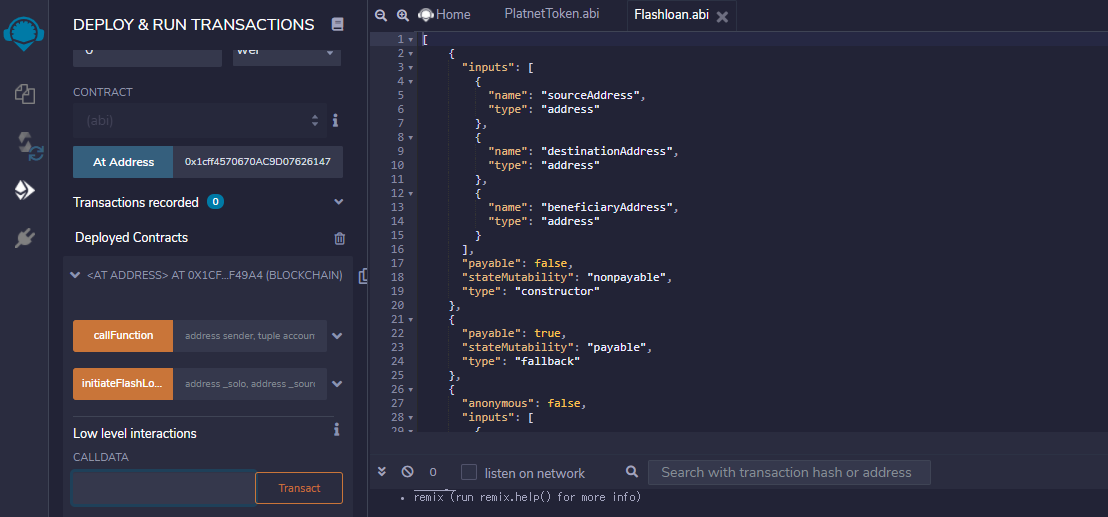This screenshot has width=1108, height=517.
Task: Click the Transactions recorded count badge
Action: coord(216,202)
